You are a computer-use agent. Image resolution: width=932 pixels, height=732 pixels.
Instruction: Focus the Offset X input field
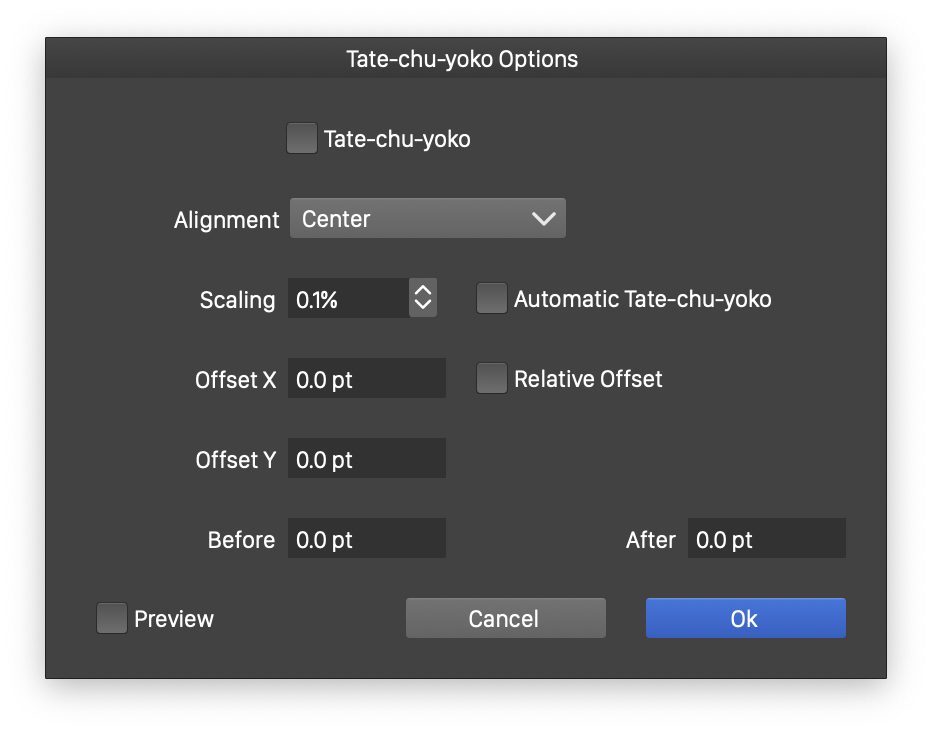(x=367, y=379)
